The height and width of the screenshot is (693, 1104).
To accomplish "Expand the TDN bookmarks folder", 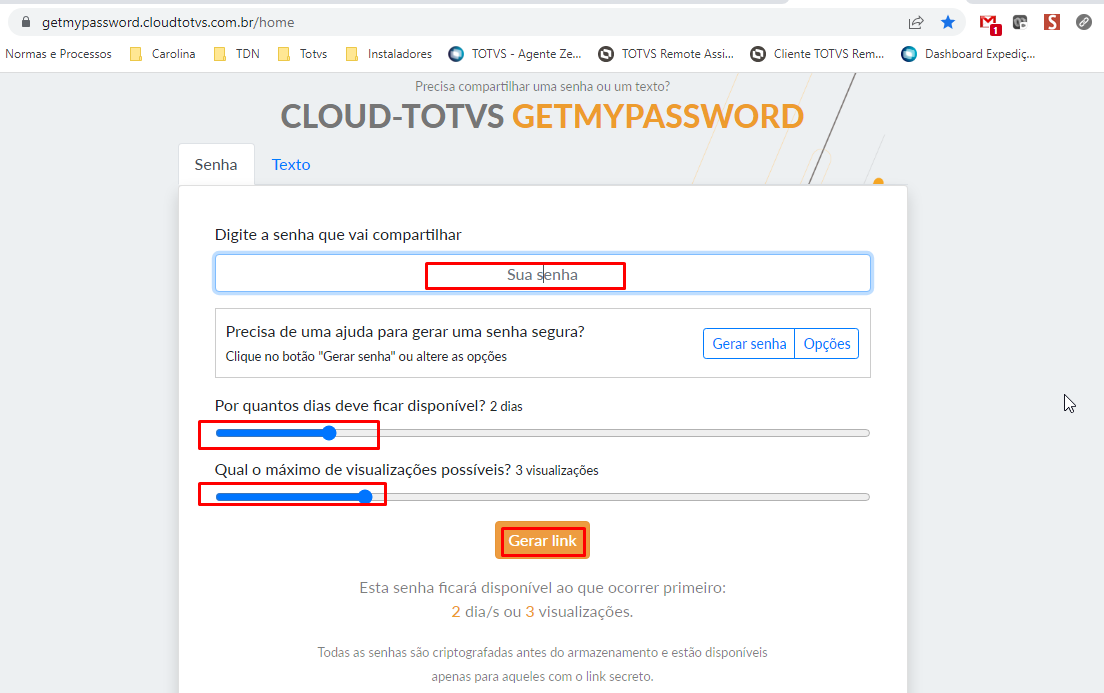I will click(x=237, y=54).
